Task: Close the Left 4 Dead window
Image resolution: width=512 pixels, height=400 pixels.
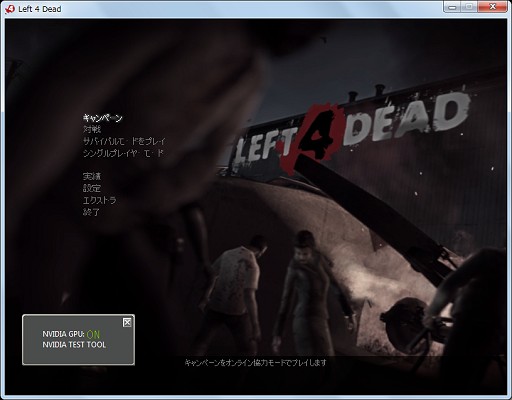Action: tap(492, 7)
